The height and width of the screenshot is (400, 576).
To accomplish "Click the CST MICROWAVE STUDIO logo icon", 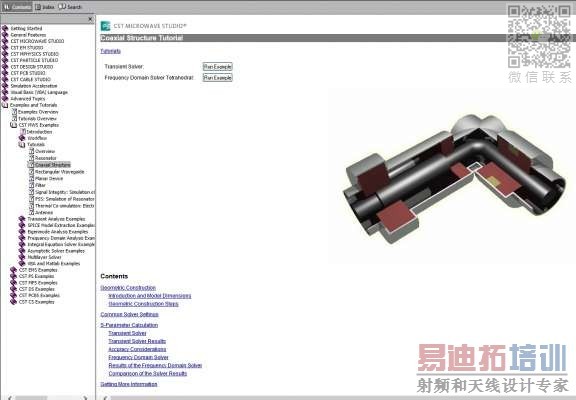I will tap(105, 26).
